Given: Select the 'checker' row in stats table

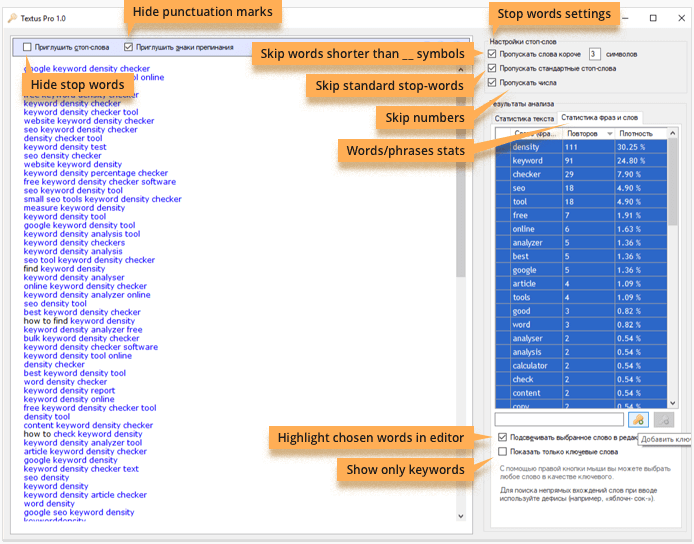Looking at the screenshot, I should coord(581,174).
